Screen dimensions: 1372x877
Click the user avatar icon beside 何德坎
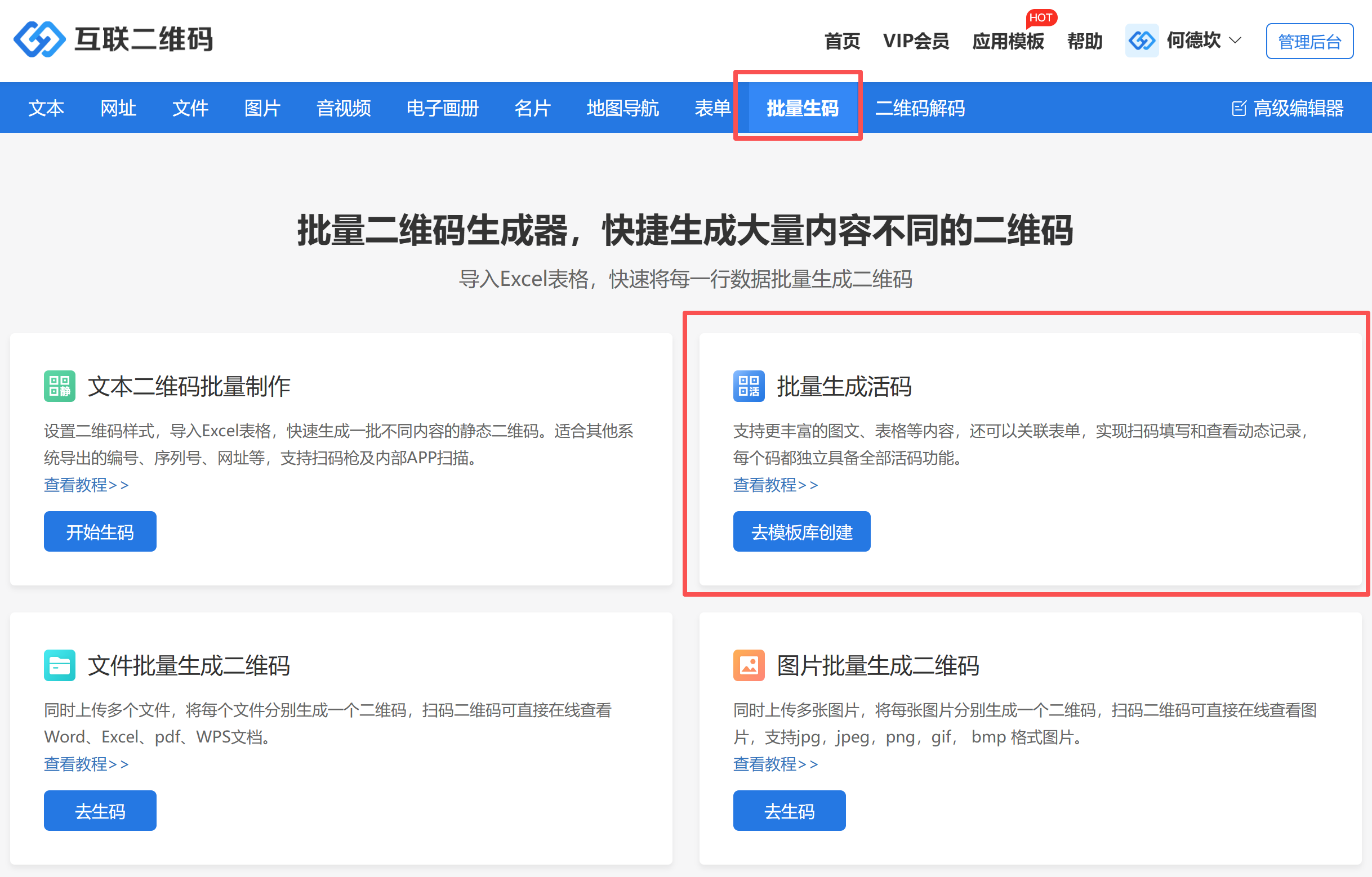(x=1141, y=41)
